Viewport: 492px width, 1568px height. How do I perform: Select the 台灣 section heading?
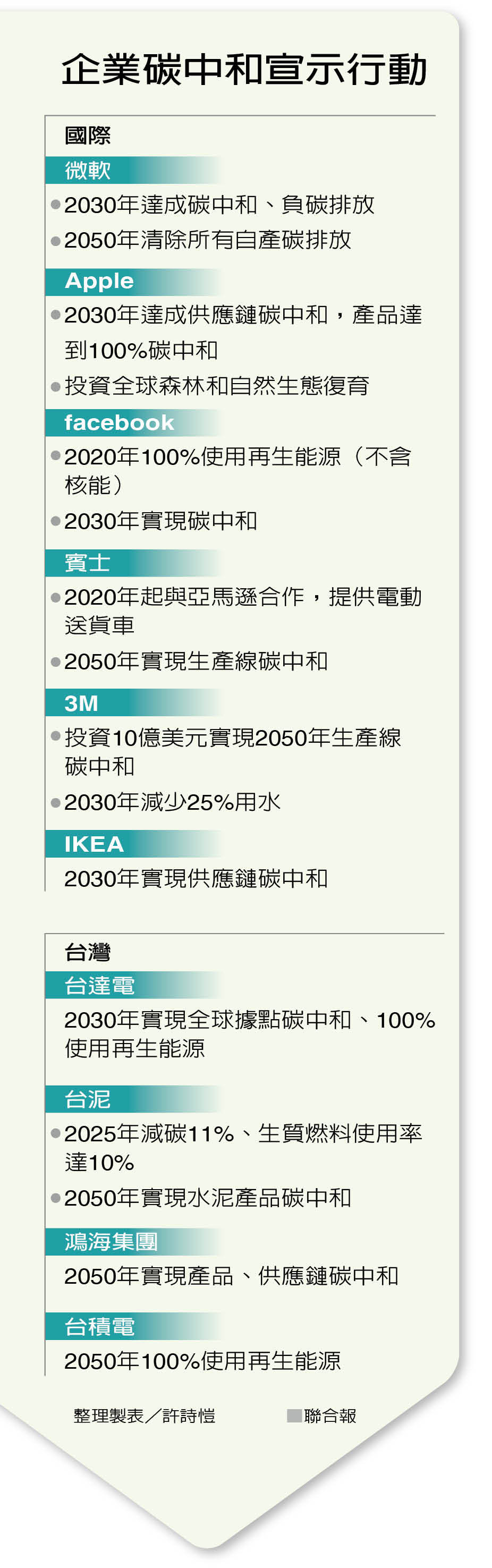88,952
